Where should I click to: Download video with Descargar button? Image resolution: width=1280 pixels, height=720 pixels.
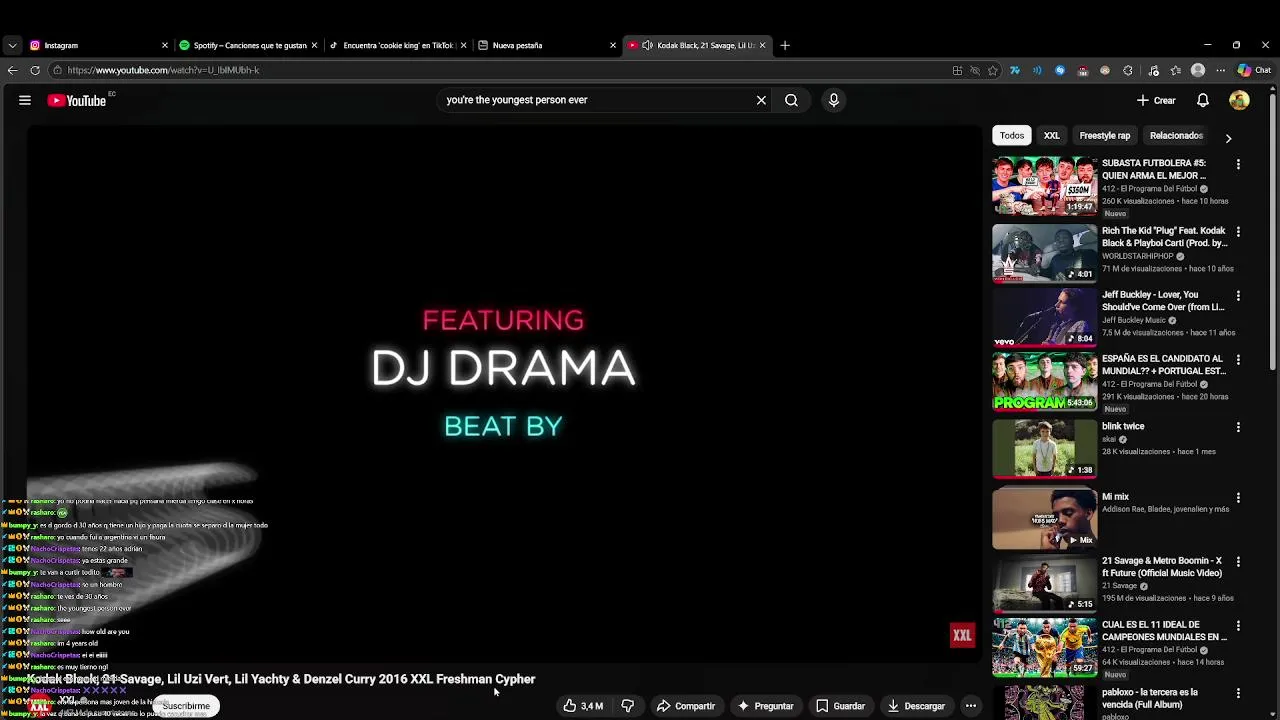(916, 706)
